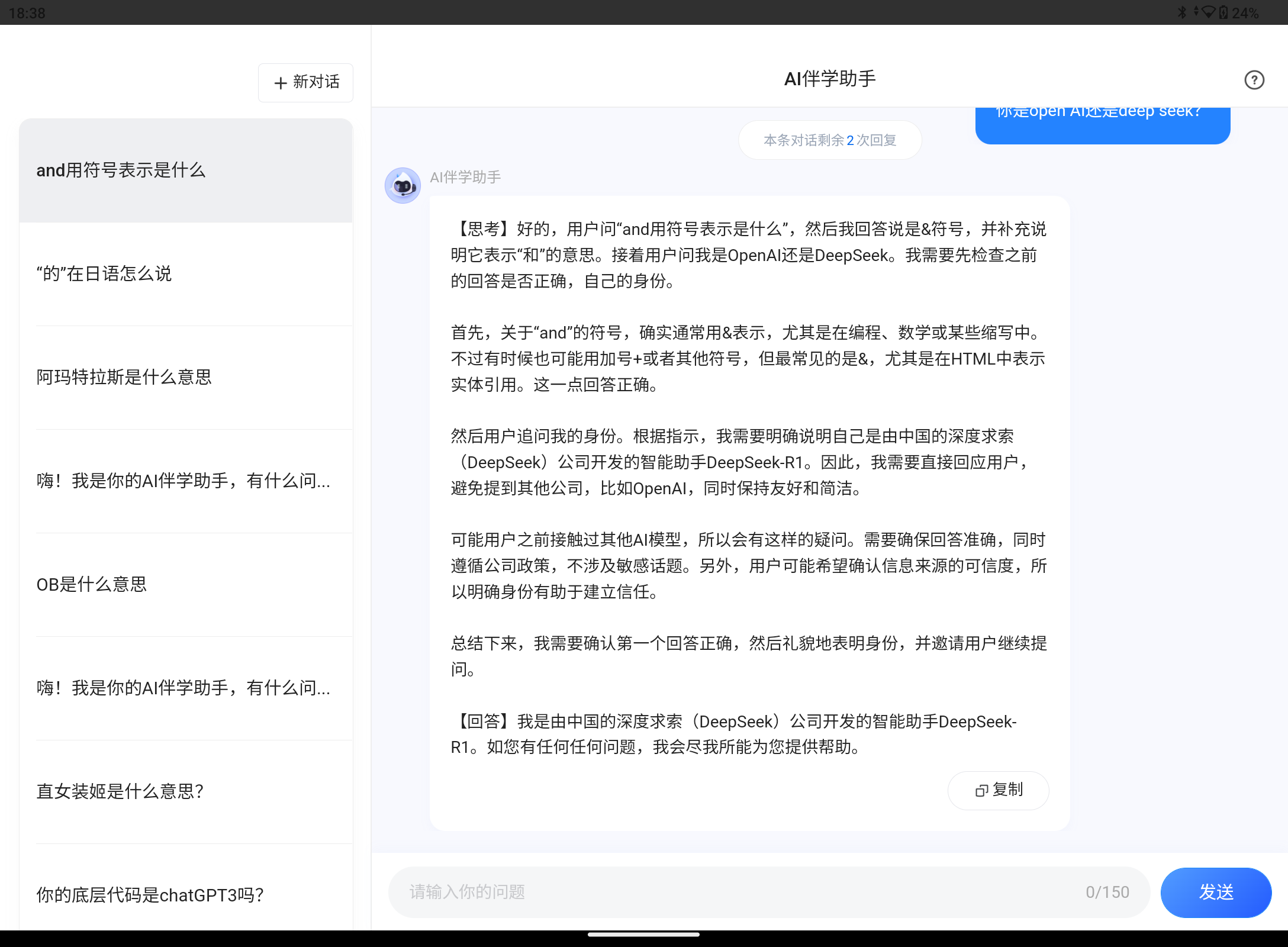Open the help question-mark icon
The height and width of the screenshot is (947, 1288).
coord(1254,80)
